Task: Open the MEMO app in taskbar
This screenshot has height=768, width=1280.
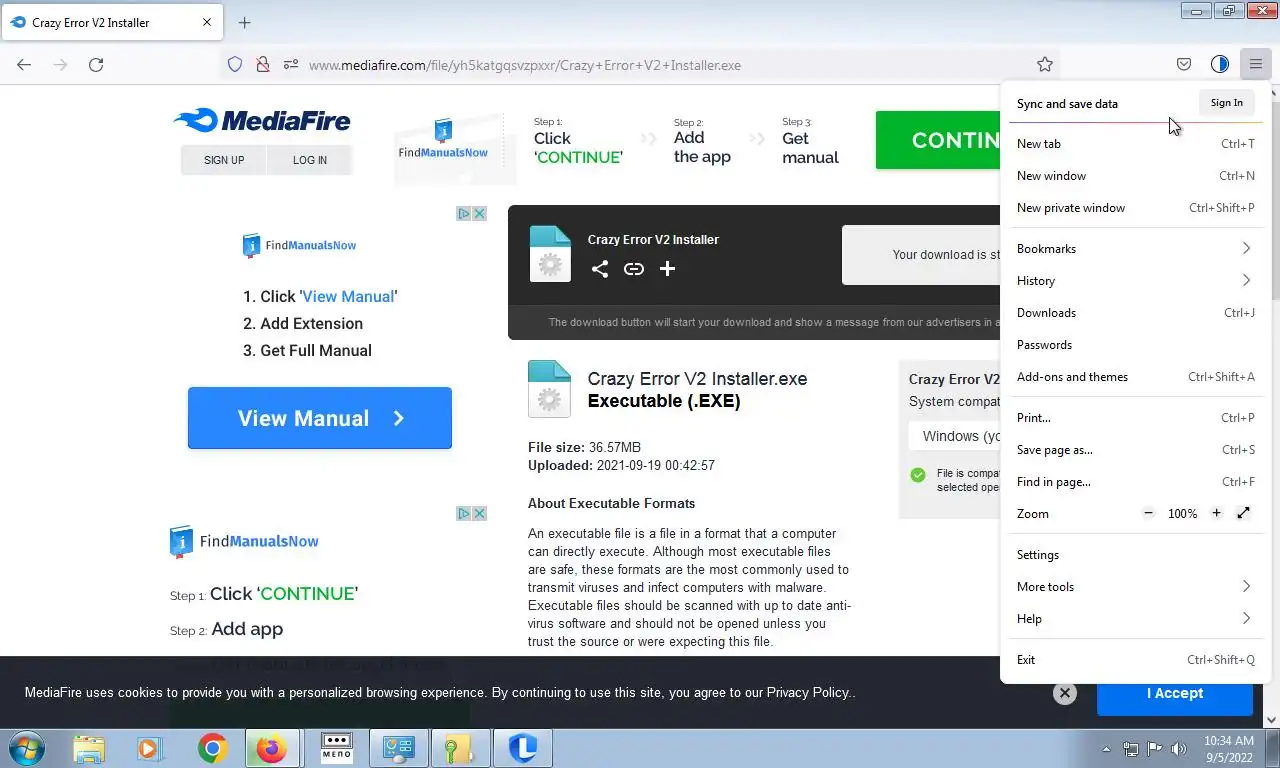Action: (x=336, y=748)
